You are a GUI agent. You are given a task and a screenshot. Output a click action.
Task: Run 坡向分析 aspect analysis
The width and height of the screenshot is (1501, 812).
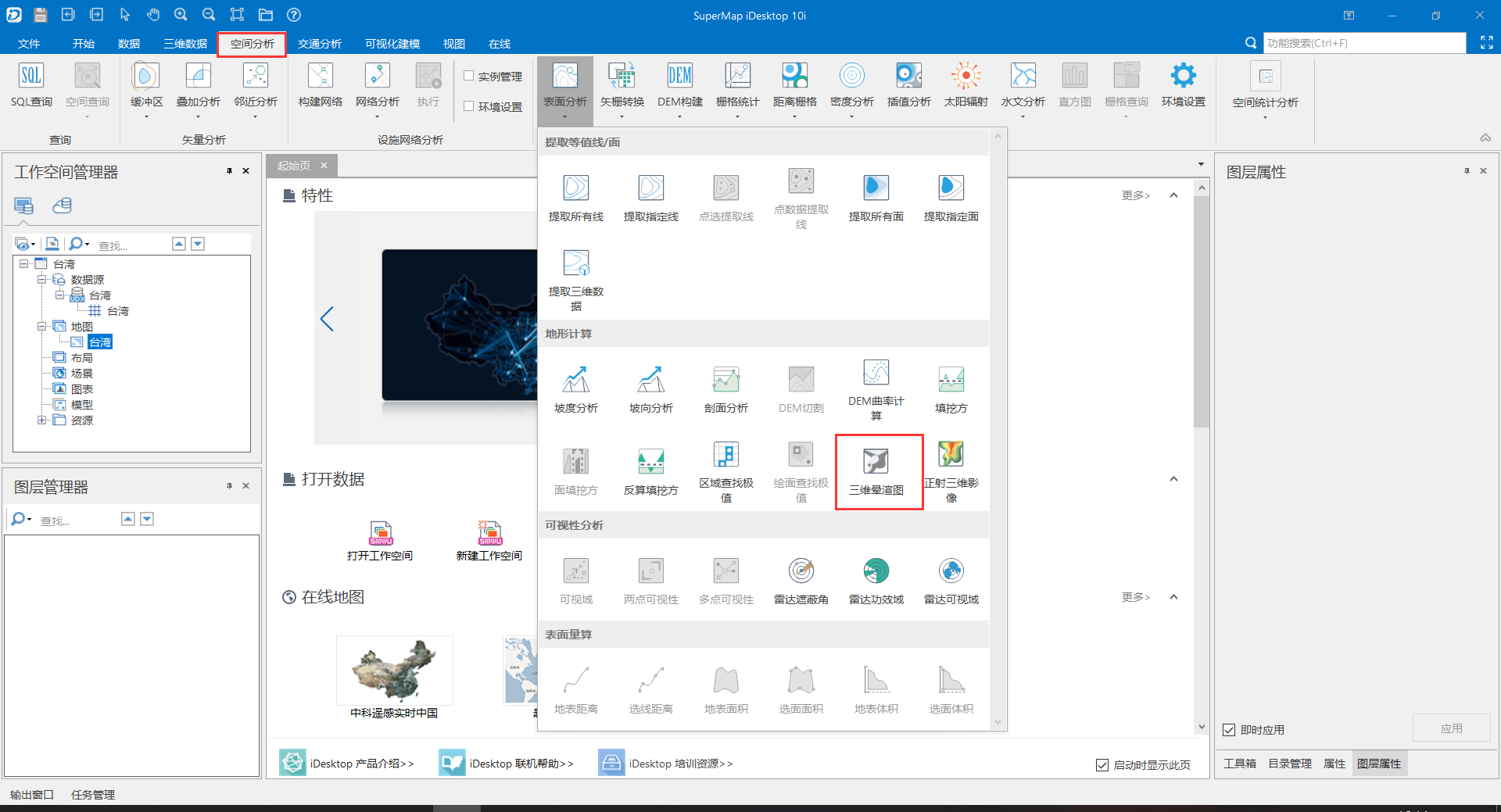[651, 389]
